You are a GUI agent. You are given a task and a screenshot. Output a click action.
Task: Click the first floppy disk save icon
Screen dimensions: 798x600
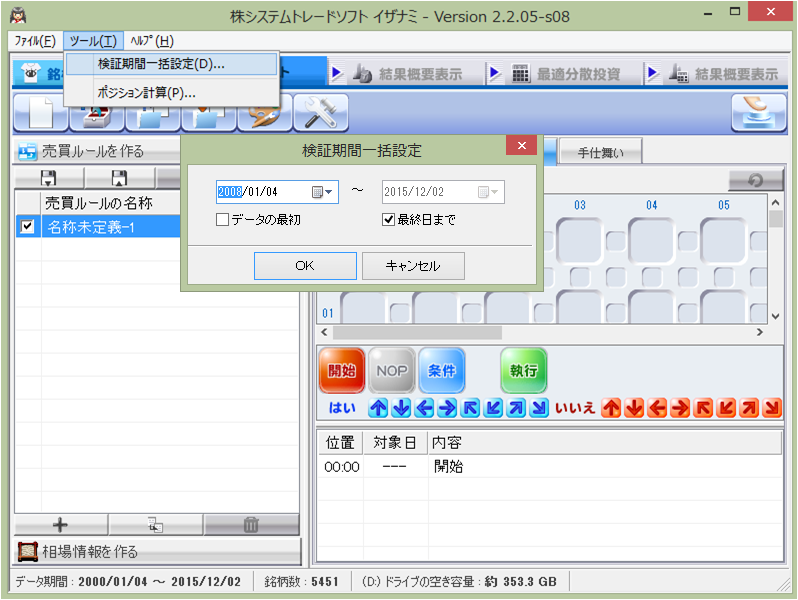(x=49, y=178)
